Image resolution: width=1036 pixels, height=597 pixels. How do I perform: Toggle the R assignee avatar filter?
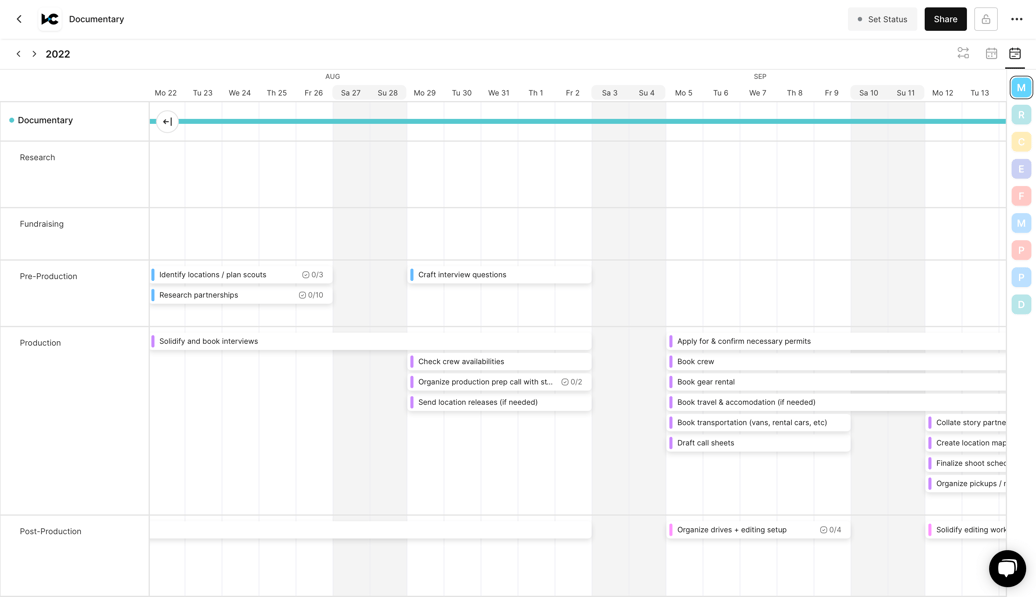[x=1021, y=114]
